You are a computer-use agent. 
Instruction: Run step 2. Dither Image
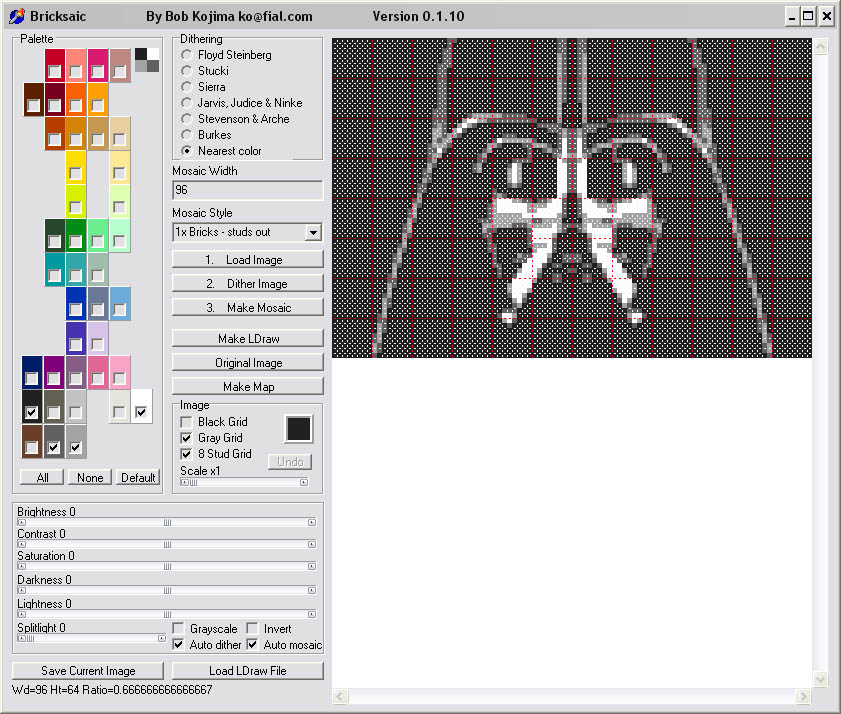pos(248,284)
